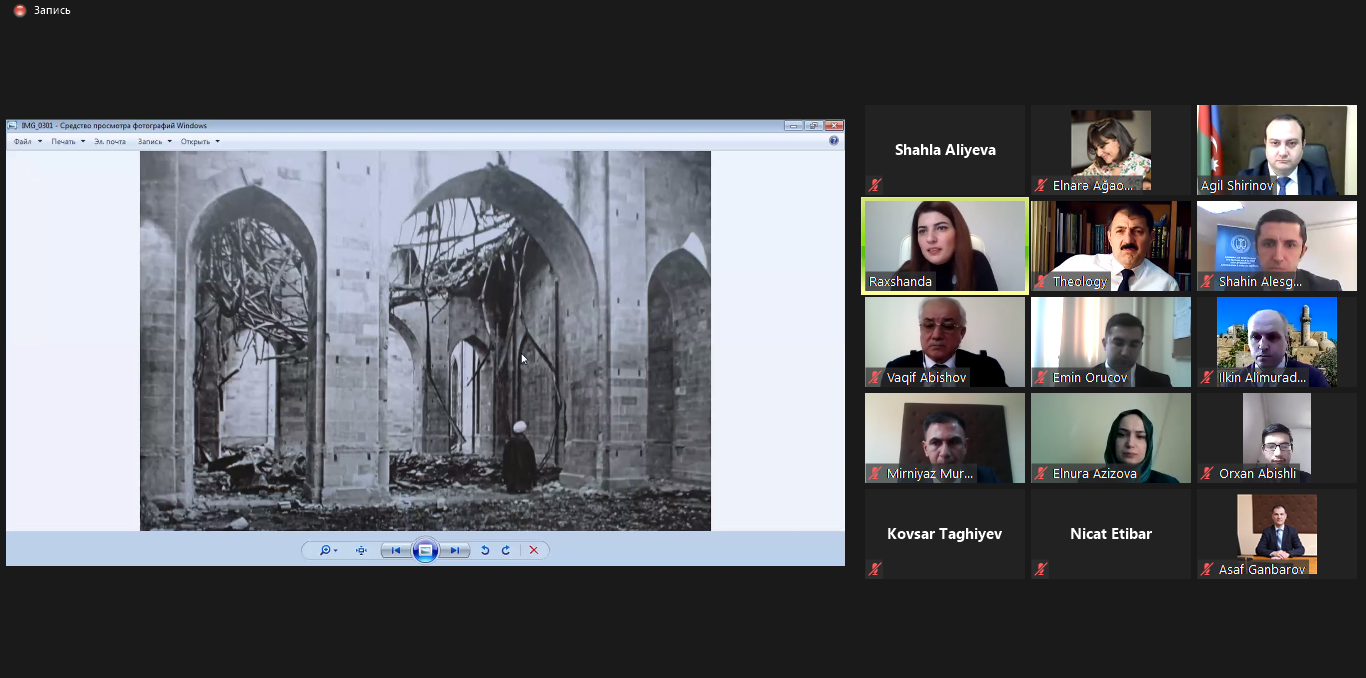1366x678 pixels.
Task: Select Agil Shirinov's video tile
Action: [x=1277, y=148]
